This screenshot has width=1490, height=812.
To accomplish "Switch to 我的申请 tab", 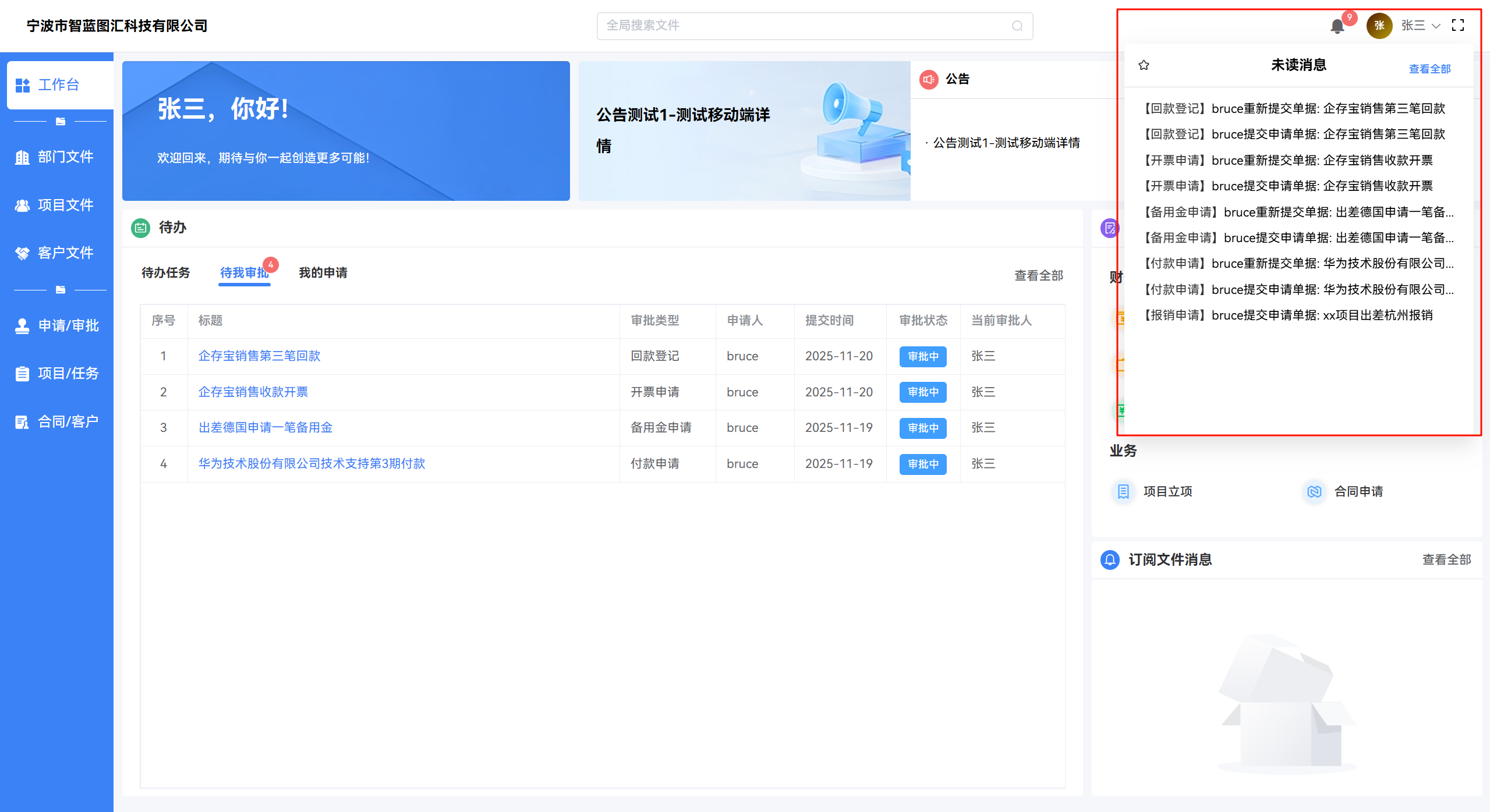I will (323, 272).
